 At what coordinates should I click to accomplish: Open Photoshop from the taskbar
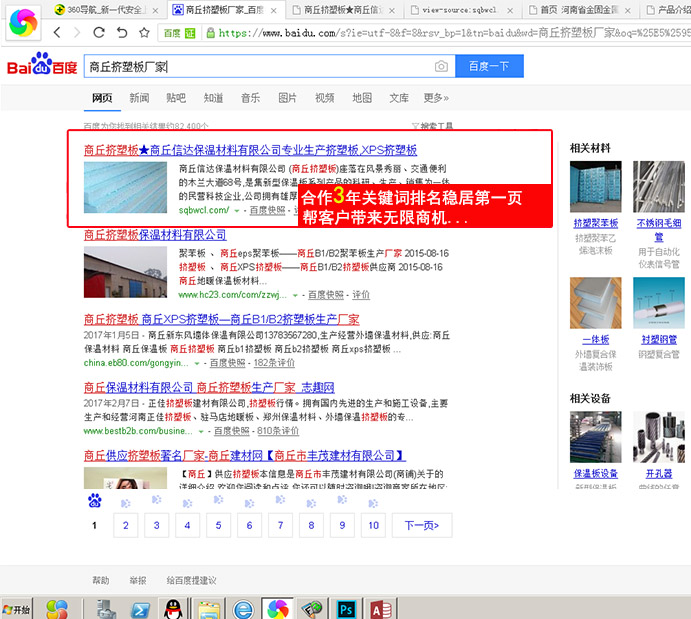point(346,610)
